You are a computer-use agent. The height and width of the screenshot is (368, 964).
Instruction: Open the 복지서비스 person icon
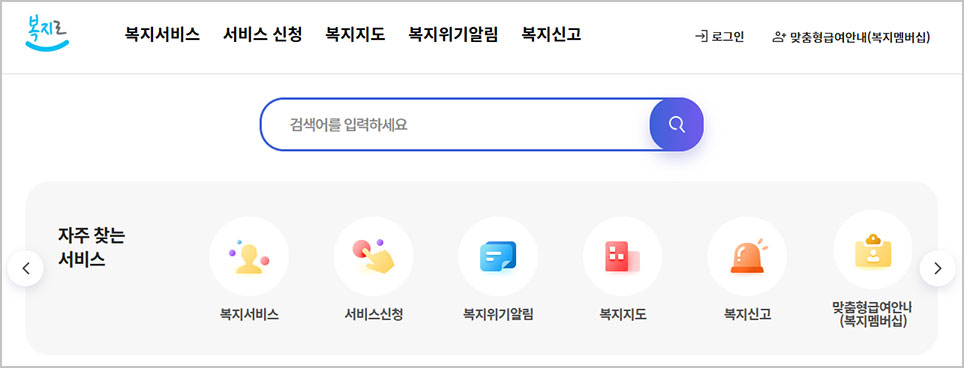[x=249, y=257]
